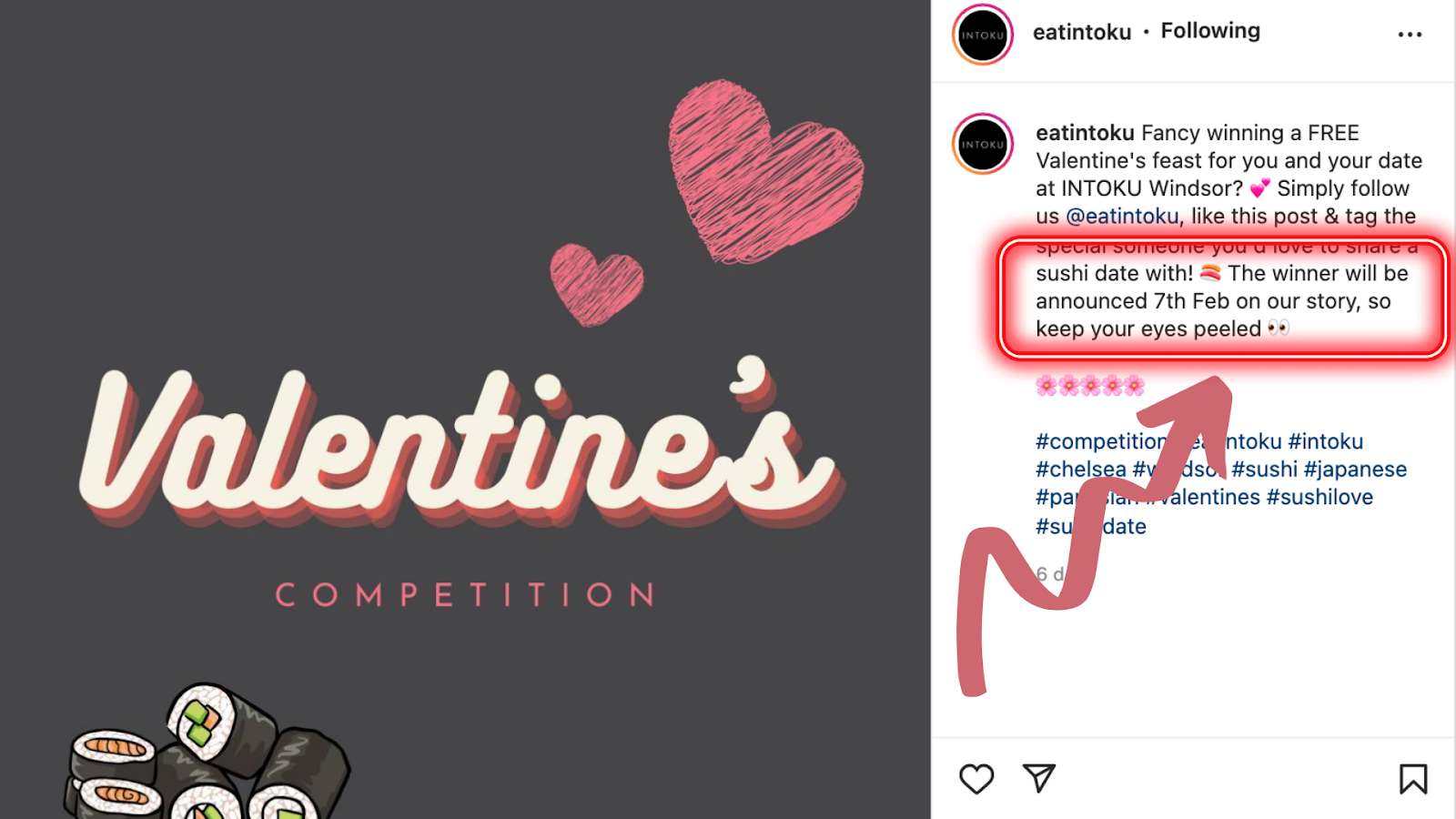This screenshot has width=1456, height=819.
Task: Open the #competition hashtag
Action: pyautogui.click(x=1102, y=442)
